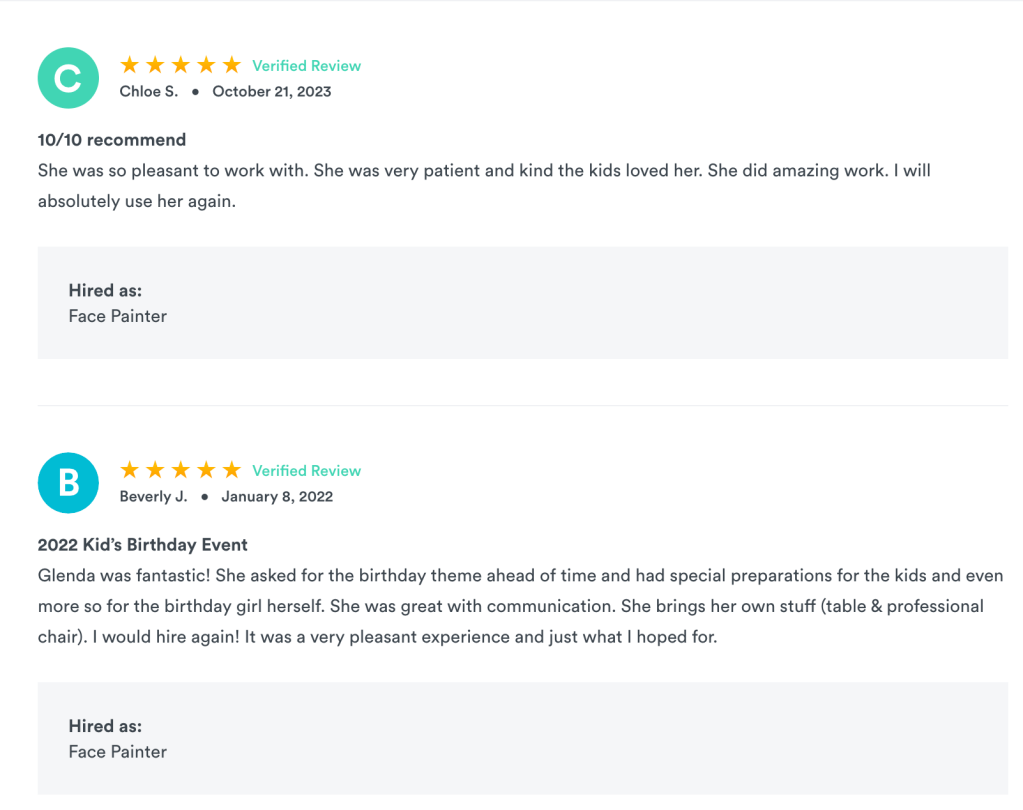Click "Face Painter" in Chloe's Hired as box
This screenshot has width=1023, height=810.
[118, 316]
